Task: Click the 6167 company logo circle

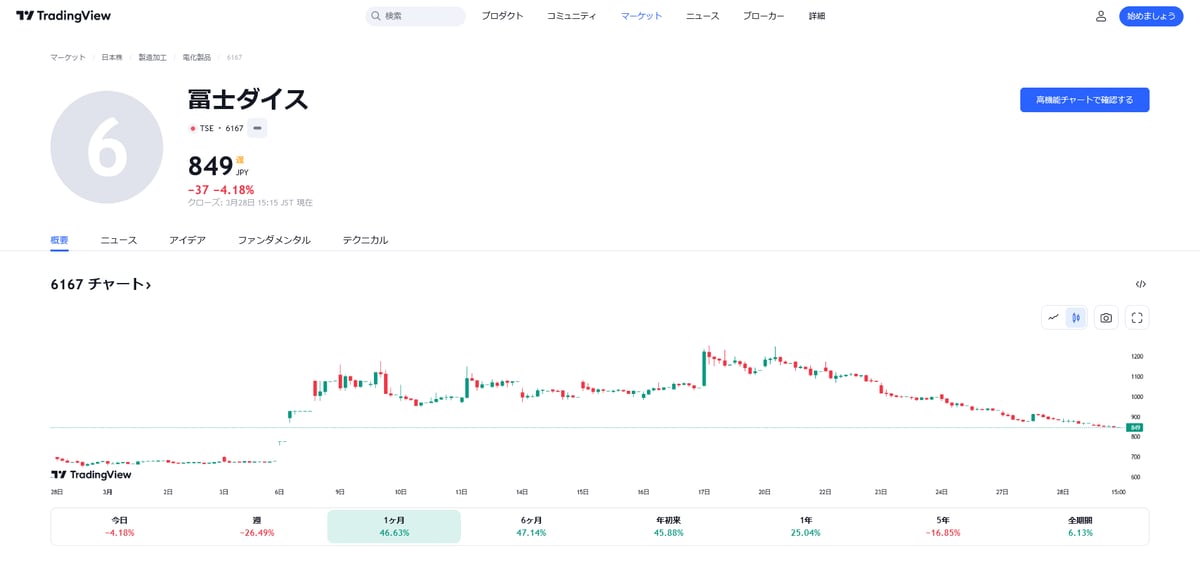Action: pos(107,147)
